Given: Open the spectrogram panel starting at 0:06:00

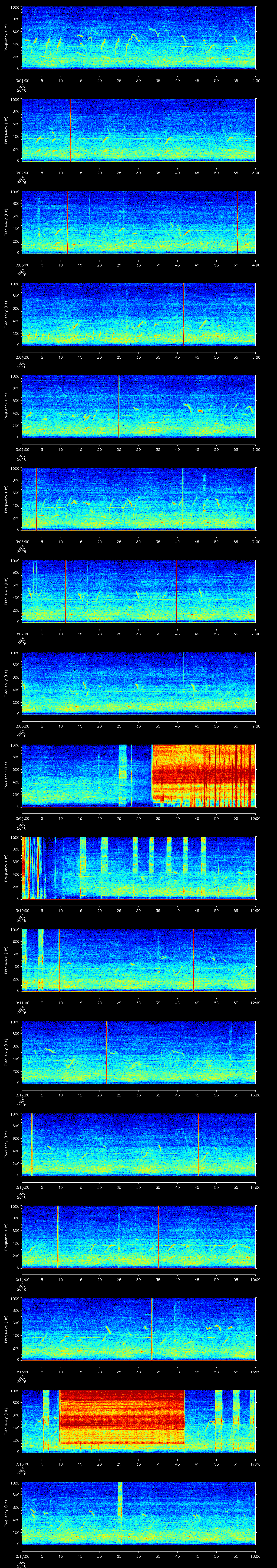Looking at the screenshot, I should tap(139, 499).
